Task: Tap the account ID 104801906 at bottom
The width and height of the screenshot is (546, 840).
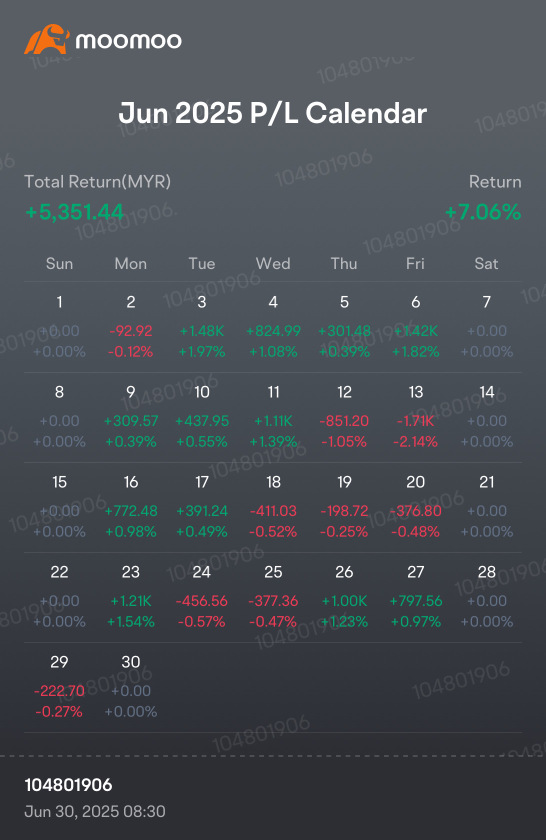Action: tap(69, 785)
